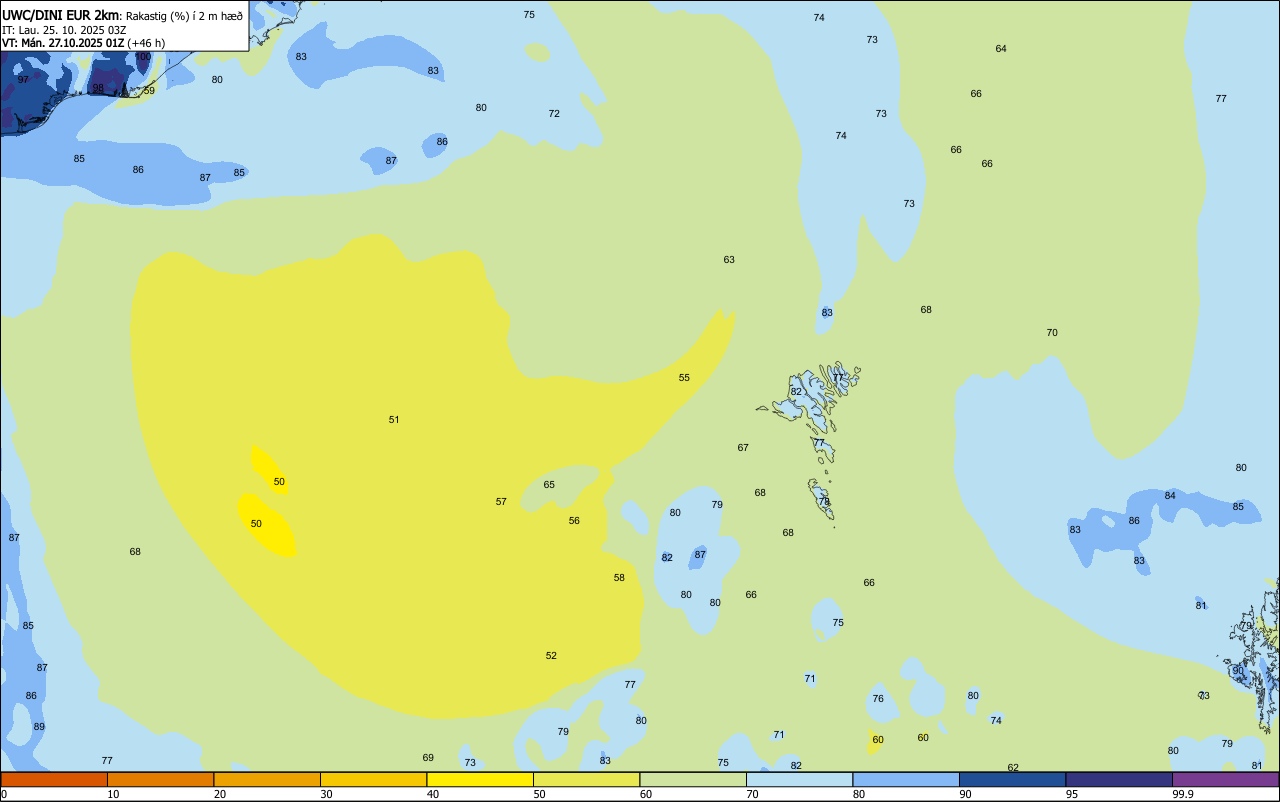
Task: Click the humidity value 51 on the map
Action: coord(394,420)
